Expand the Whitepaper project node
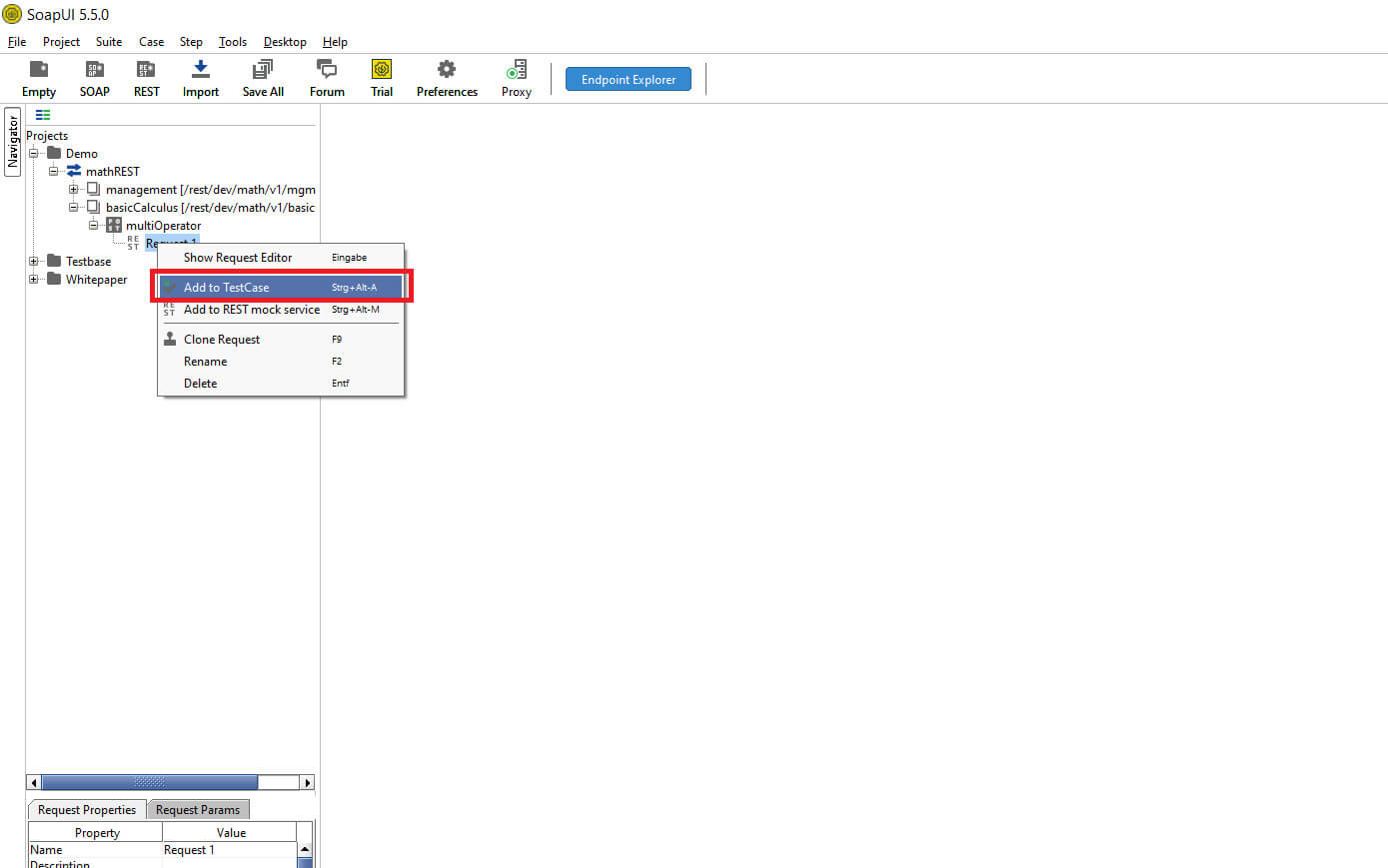This screenshot has height=868, width=1388. (x=33, y=280)
